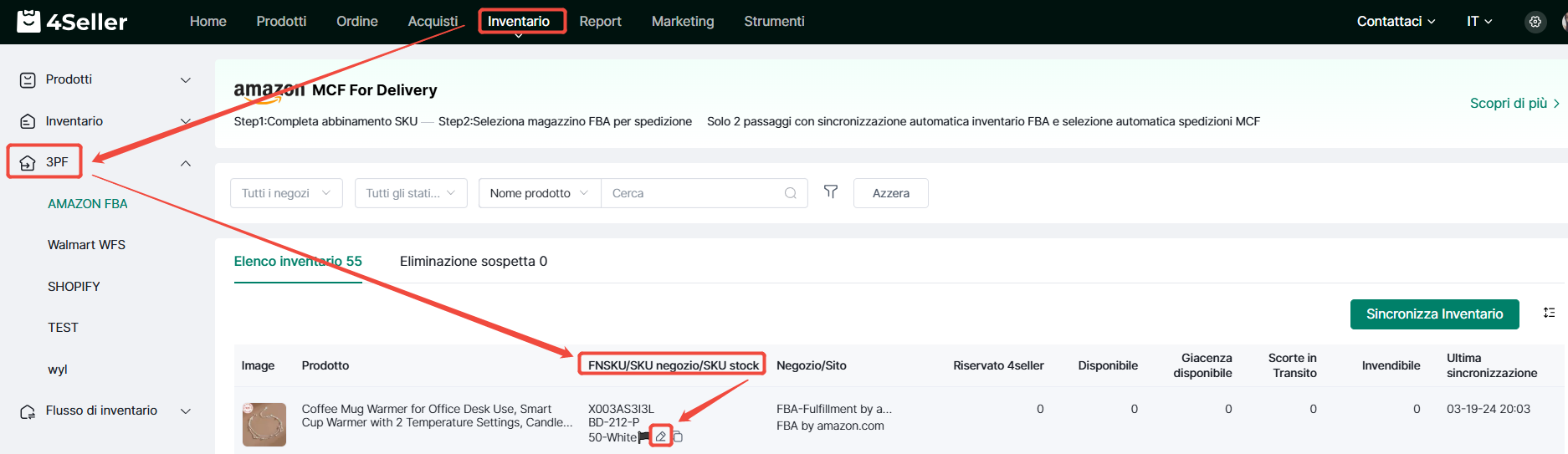Click the funnel filter icon

(830, 192)
